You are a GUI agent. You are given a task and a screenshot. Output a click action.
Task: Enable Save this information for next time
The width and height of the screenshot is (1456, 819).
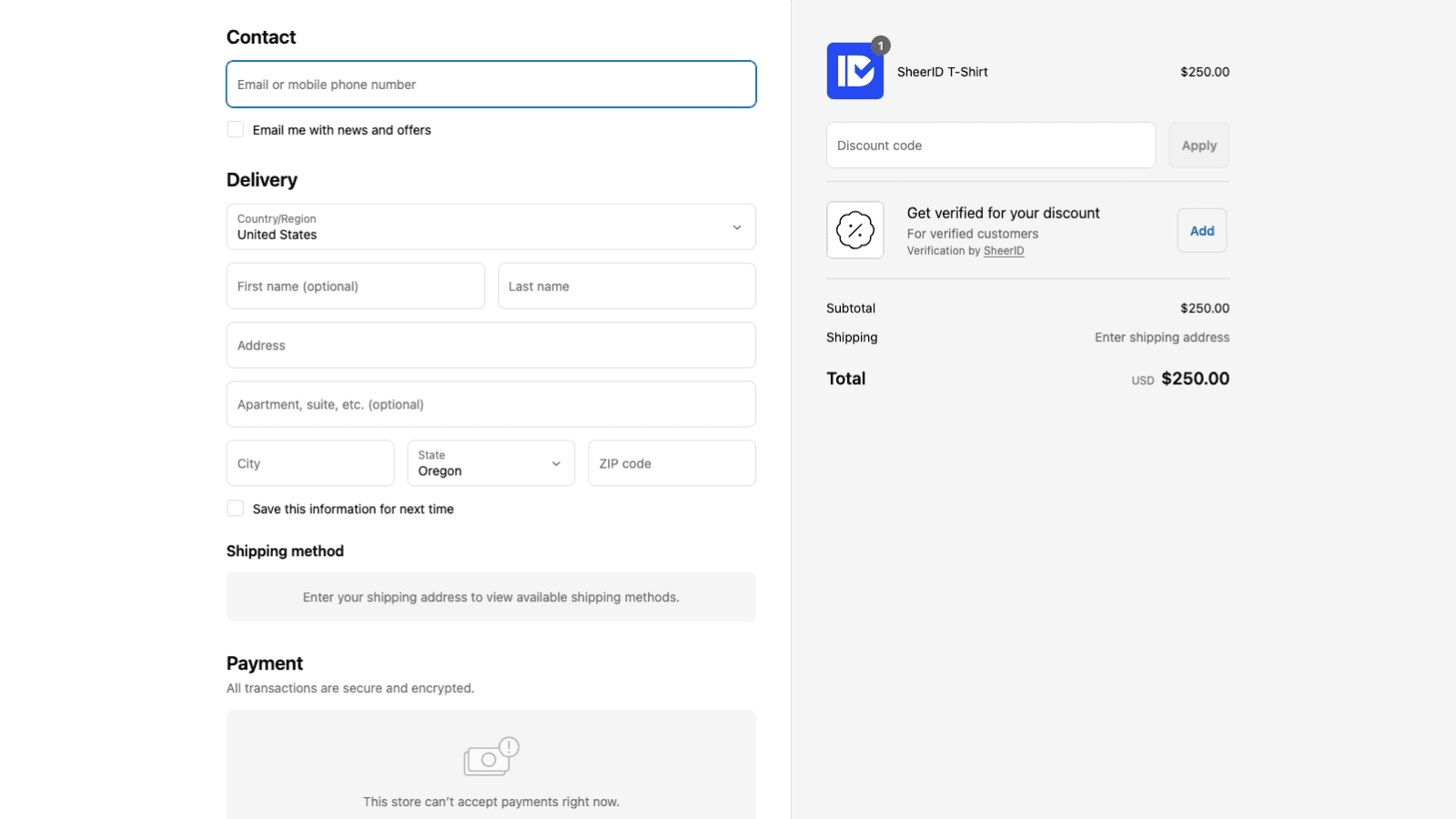(x=236, y=508)
